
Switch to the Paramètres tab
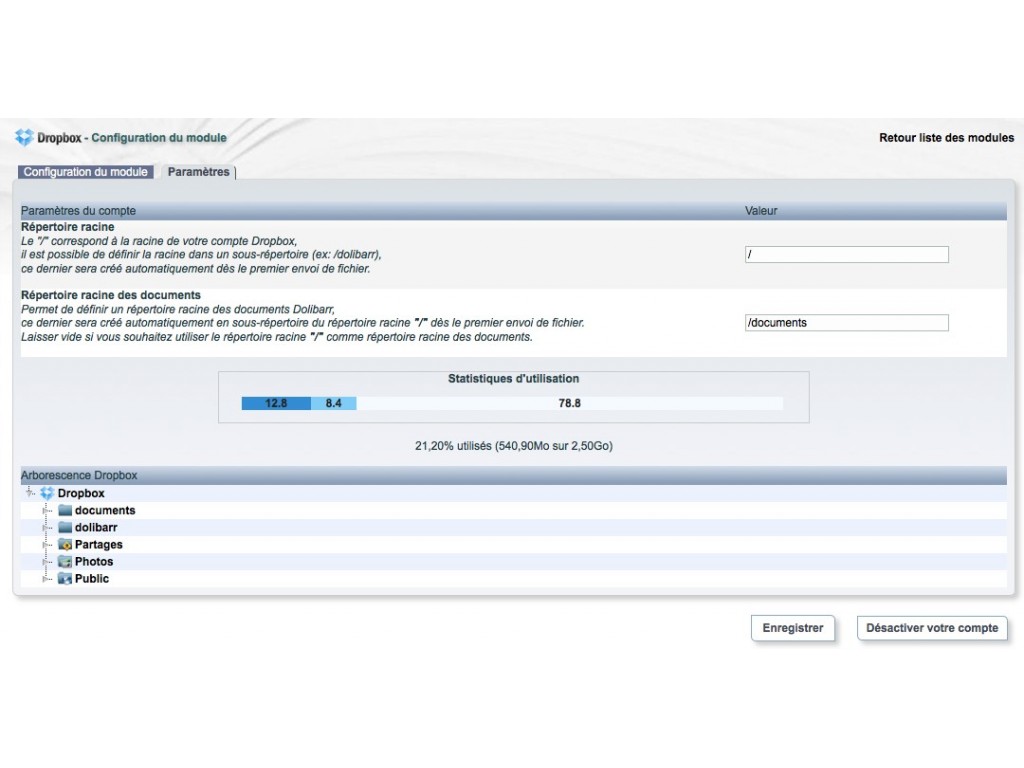[x=199, y=172]
